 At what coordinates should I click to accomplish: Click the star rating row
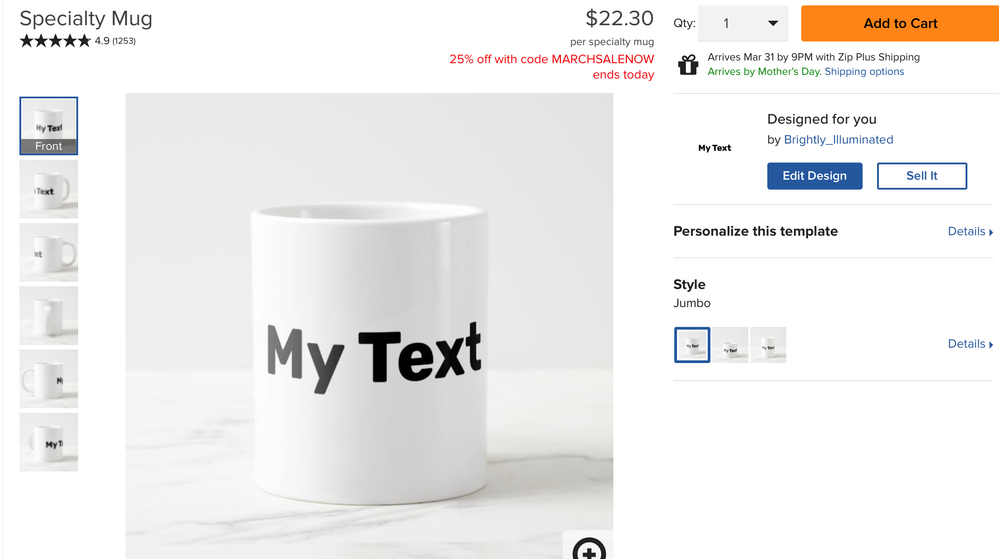click(x=55, y=41)
